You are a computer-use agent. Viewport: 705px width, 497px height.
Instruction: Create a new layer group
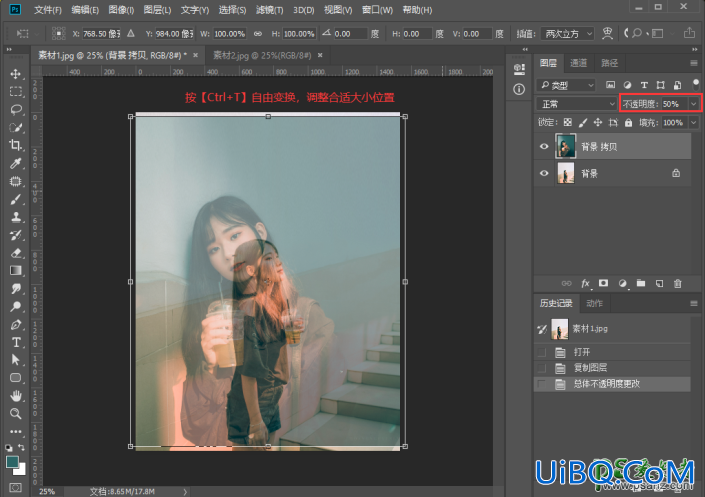coord(641,283)
